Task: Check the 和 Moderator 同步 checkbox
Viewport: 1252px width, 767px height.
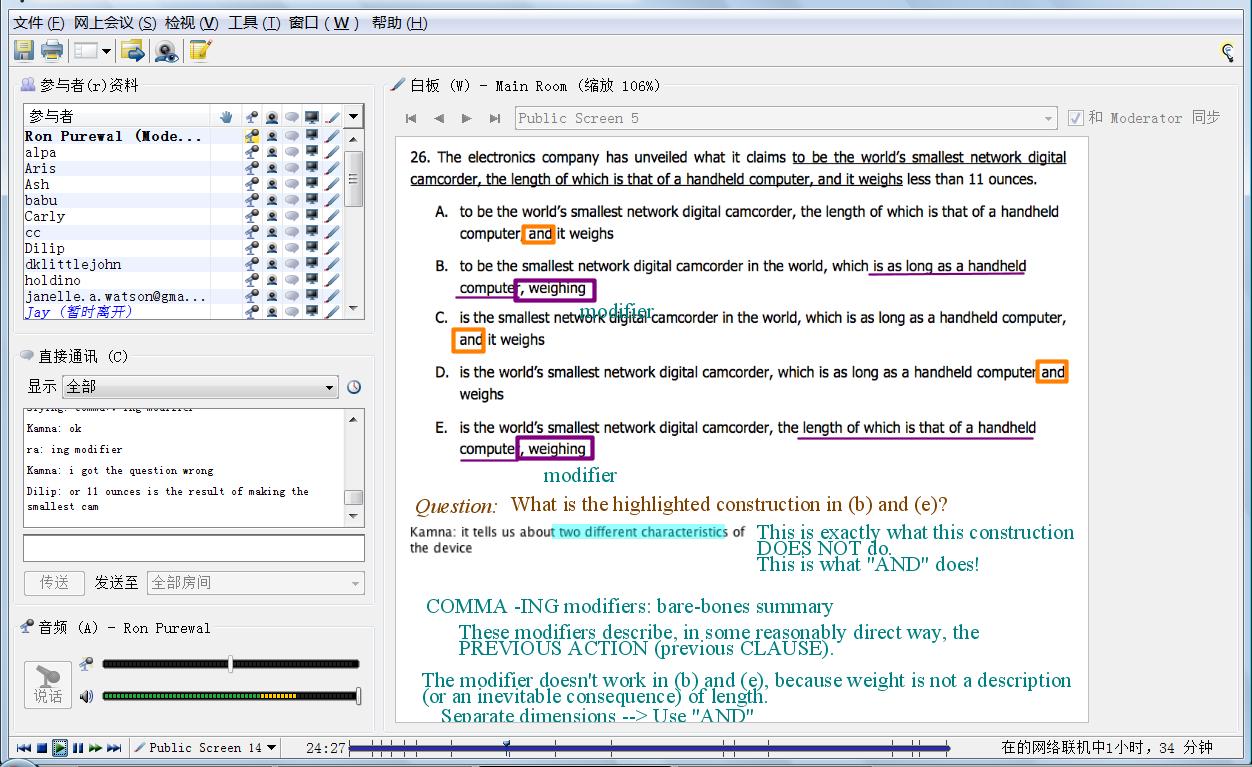Action: point(1076,118)
